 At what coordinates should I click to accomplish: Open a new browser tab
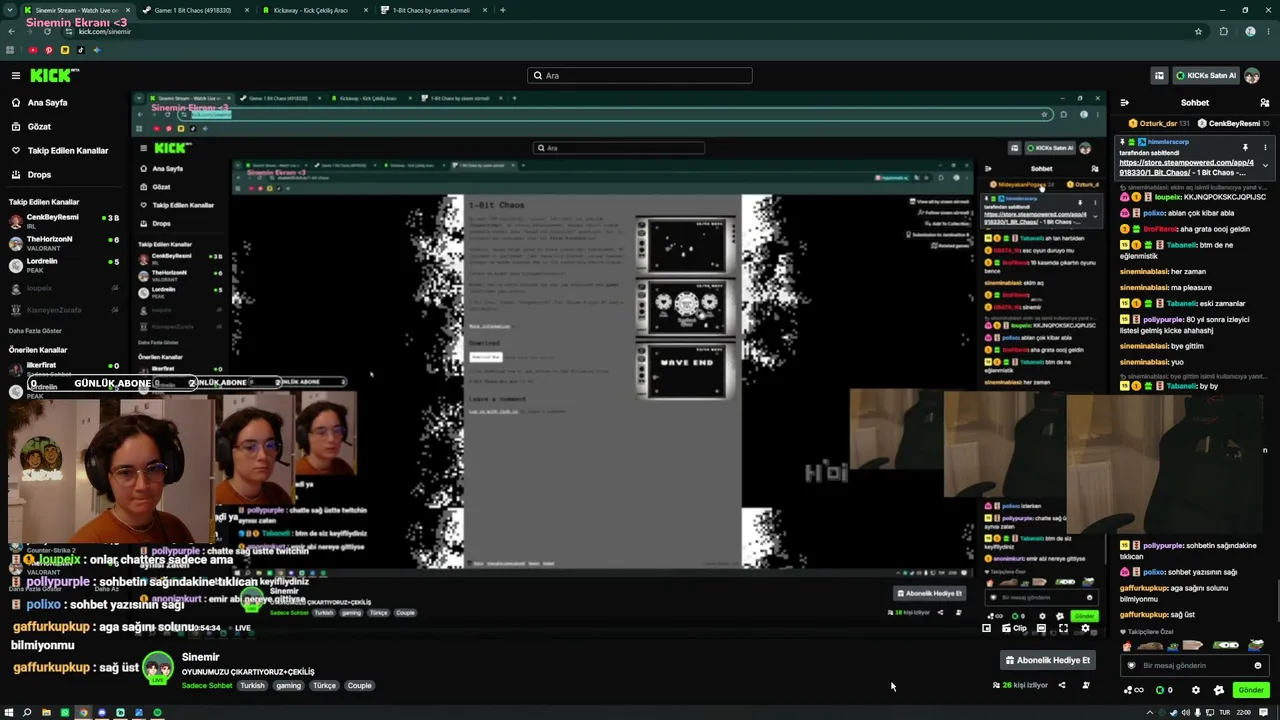coord(503,10)
